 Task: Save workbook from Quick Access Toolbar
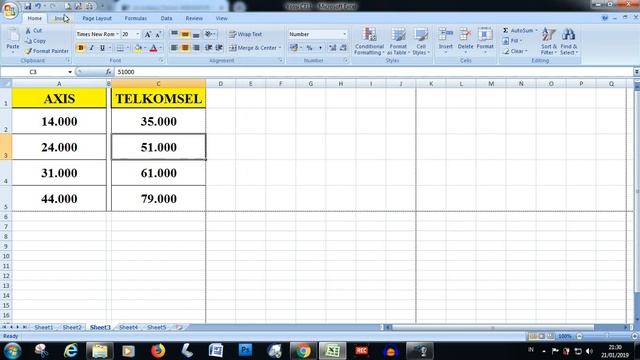27,6
